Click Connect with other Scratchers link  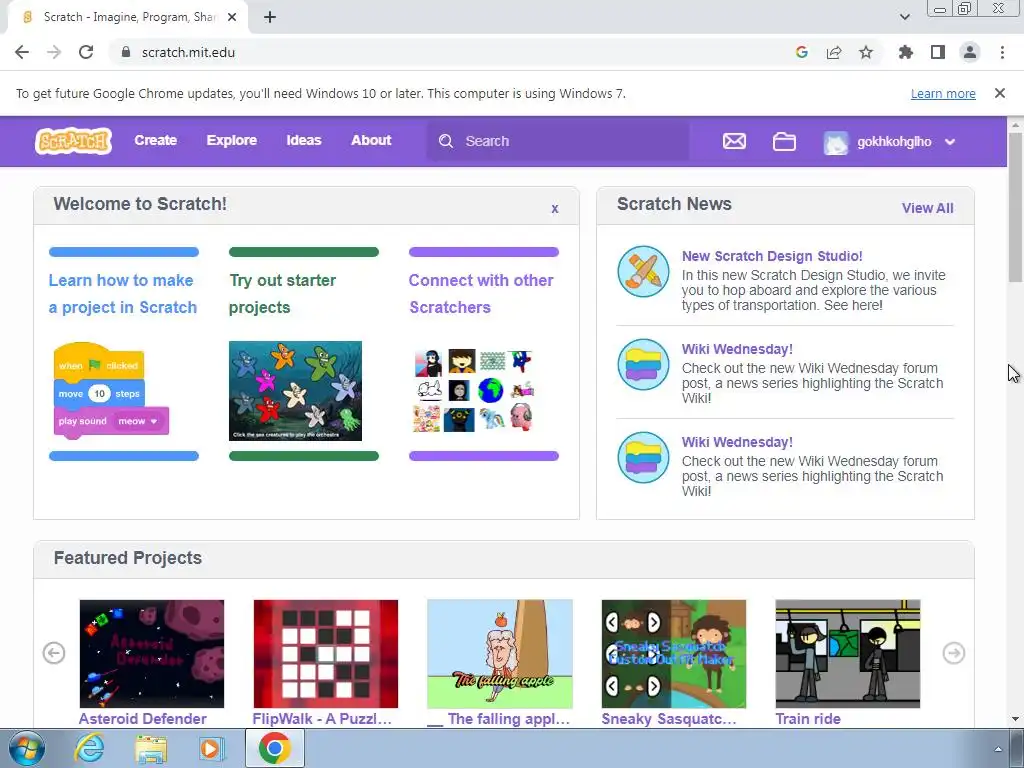(x=481, y=294)
